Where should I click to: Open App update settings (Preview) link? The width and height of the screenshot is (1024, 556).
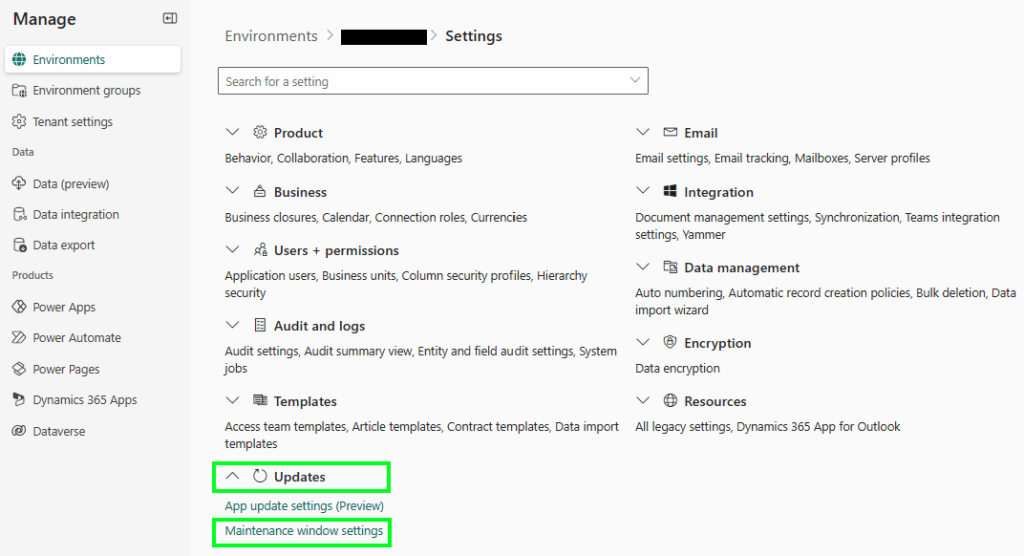304,506
